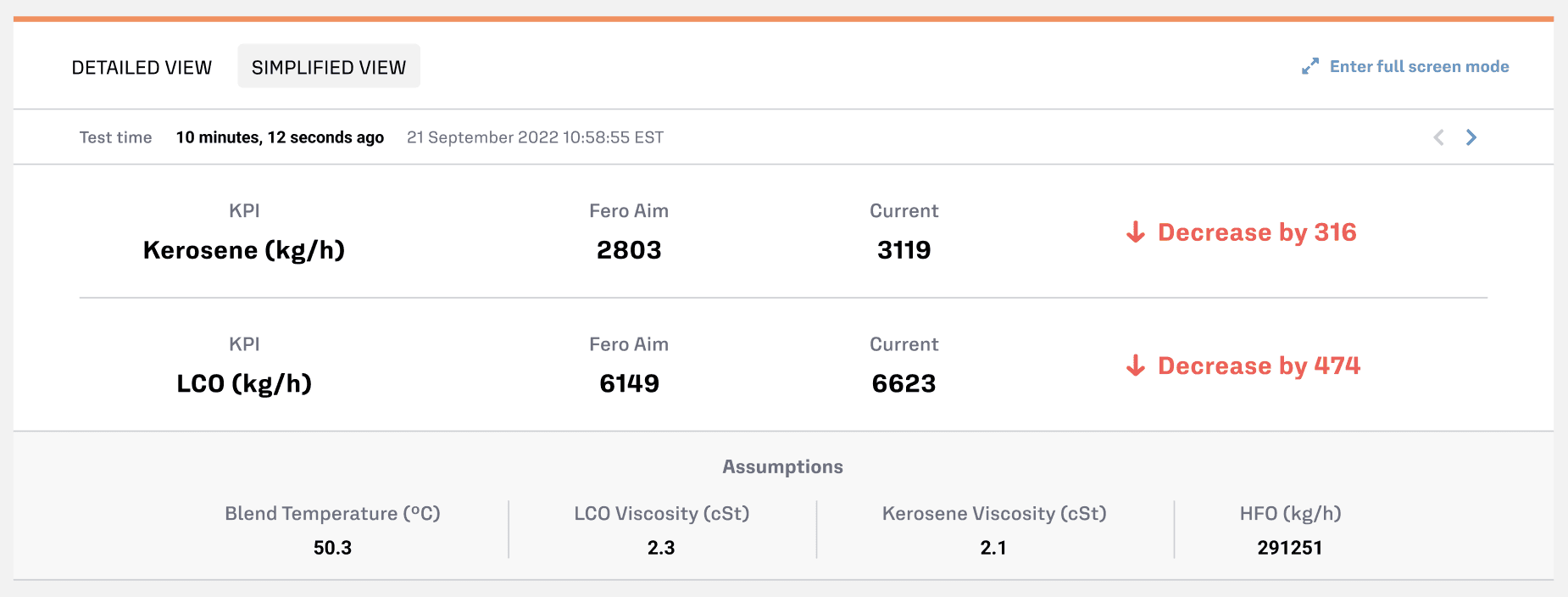
Task: Switch to the Detailed View tab
Action: point(142,67)
